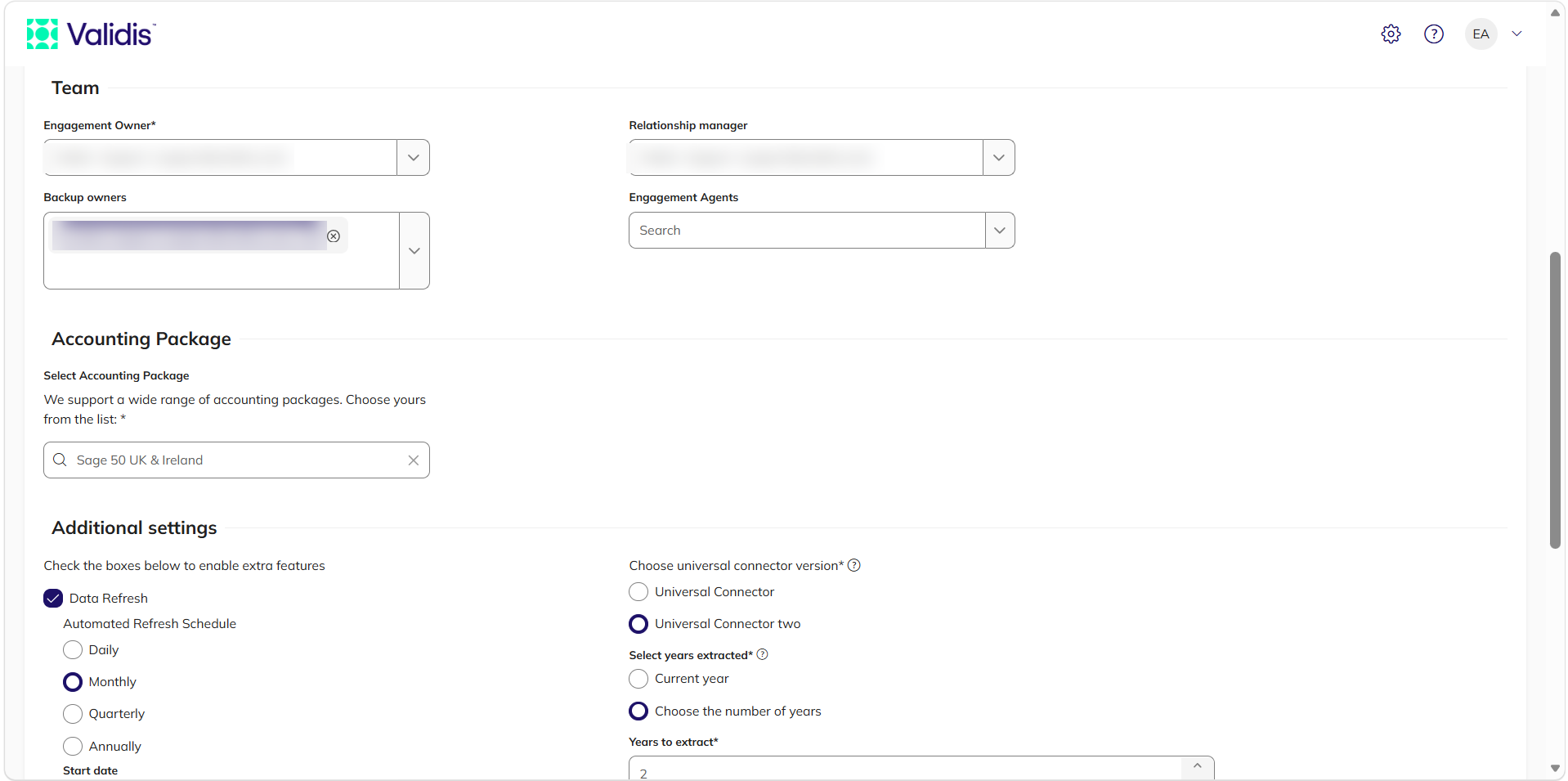Select the Monthly refresh schedule
Viewport: 1568px width, 781px height.
pos(73,681)
